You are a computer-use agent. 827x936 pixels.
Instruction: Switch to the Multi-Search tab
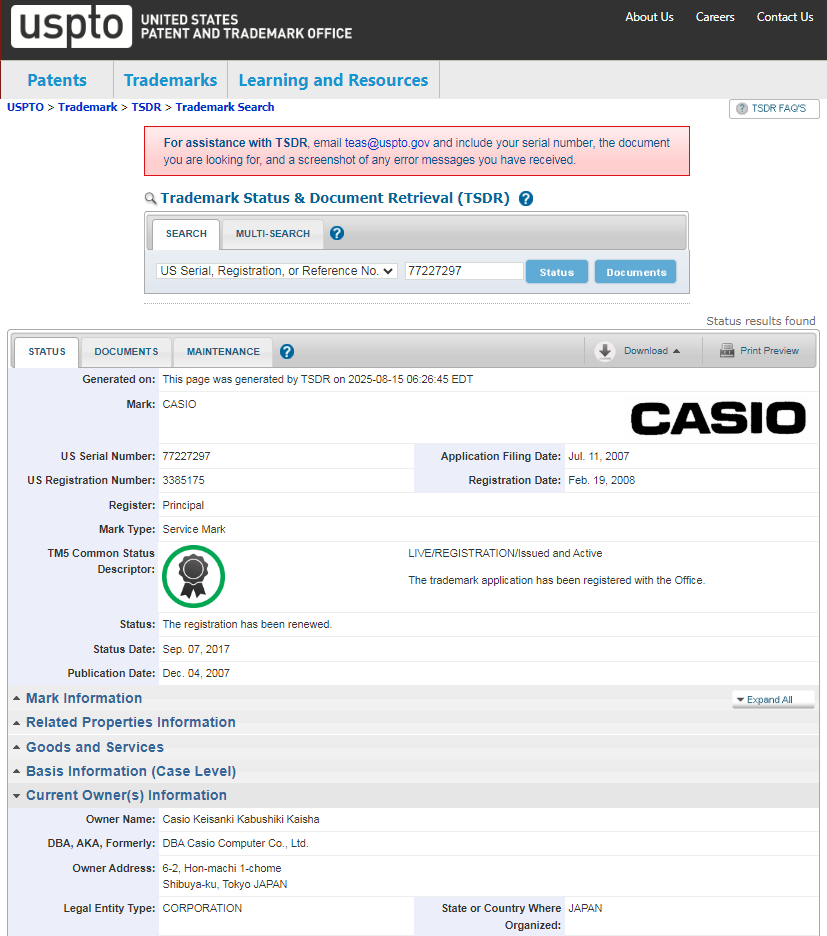pyautogui.click(x=272, y=234)
